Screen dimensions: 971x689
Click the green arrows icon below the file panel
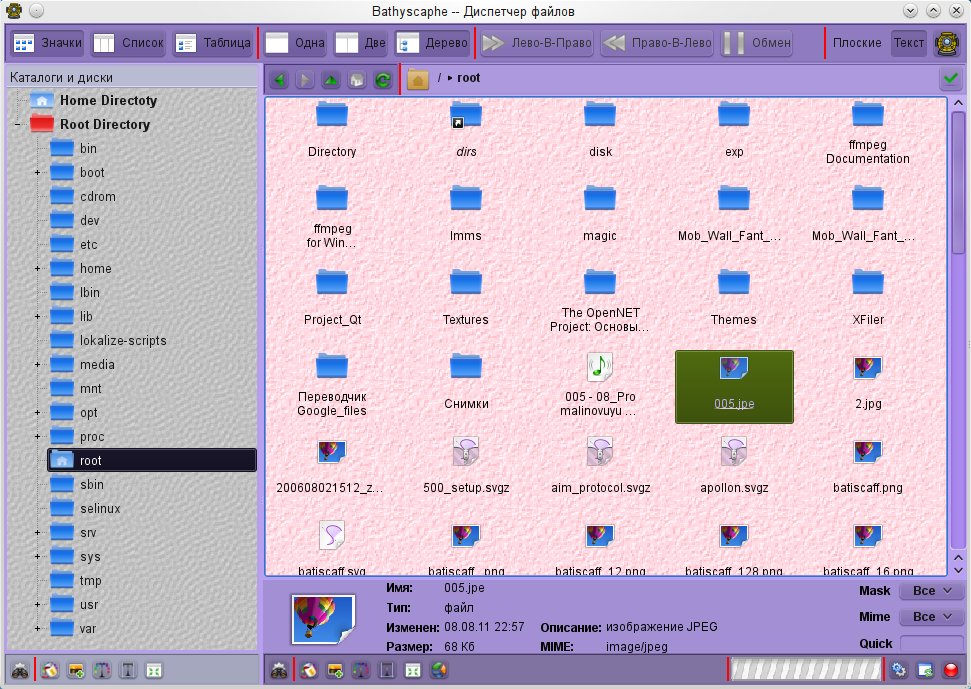point(413,670)
